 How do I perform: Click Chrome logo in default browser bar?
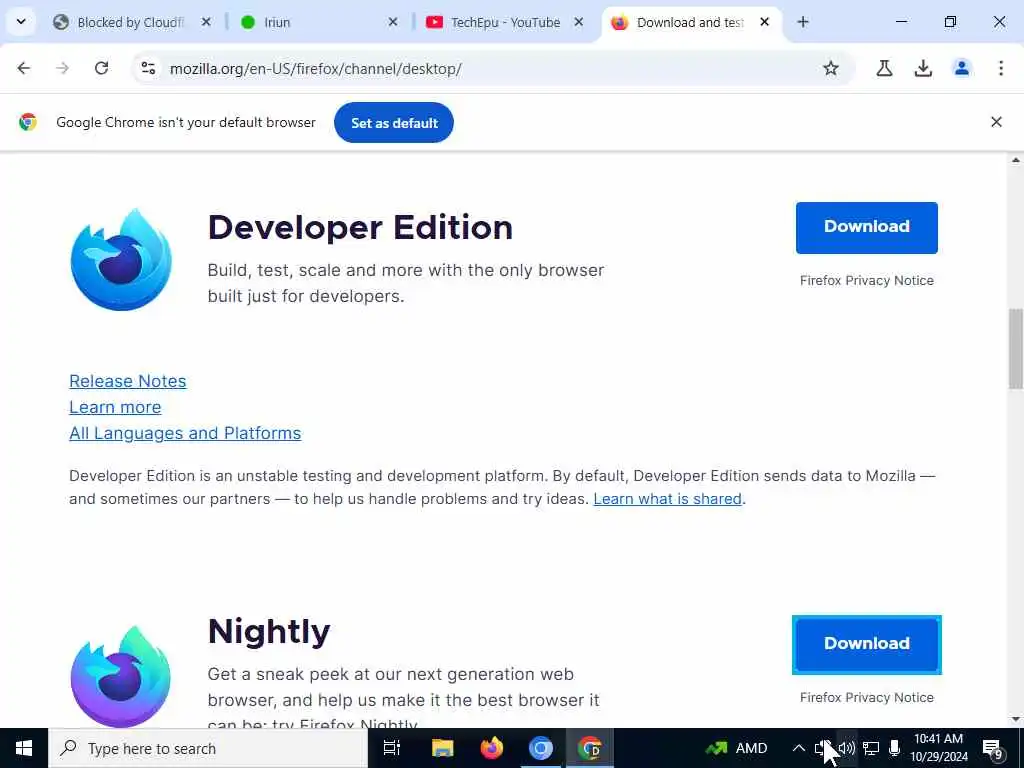click(28, 122)
